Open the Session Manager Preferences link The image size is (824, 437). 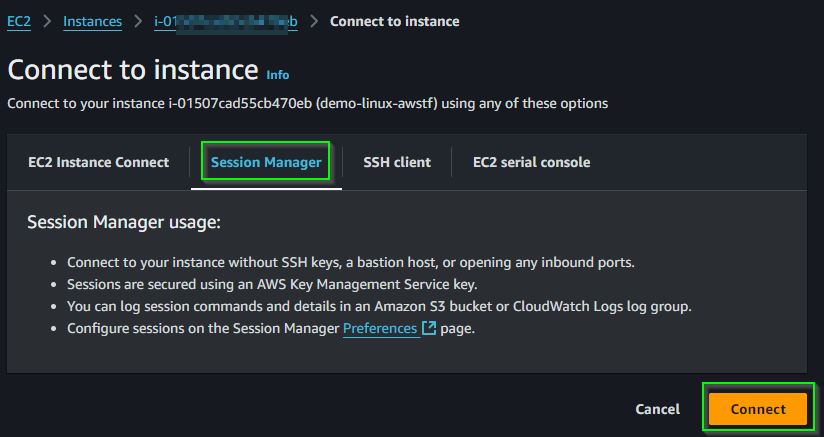[380, 328]
